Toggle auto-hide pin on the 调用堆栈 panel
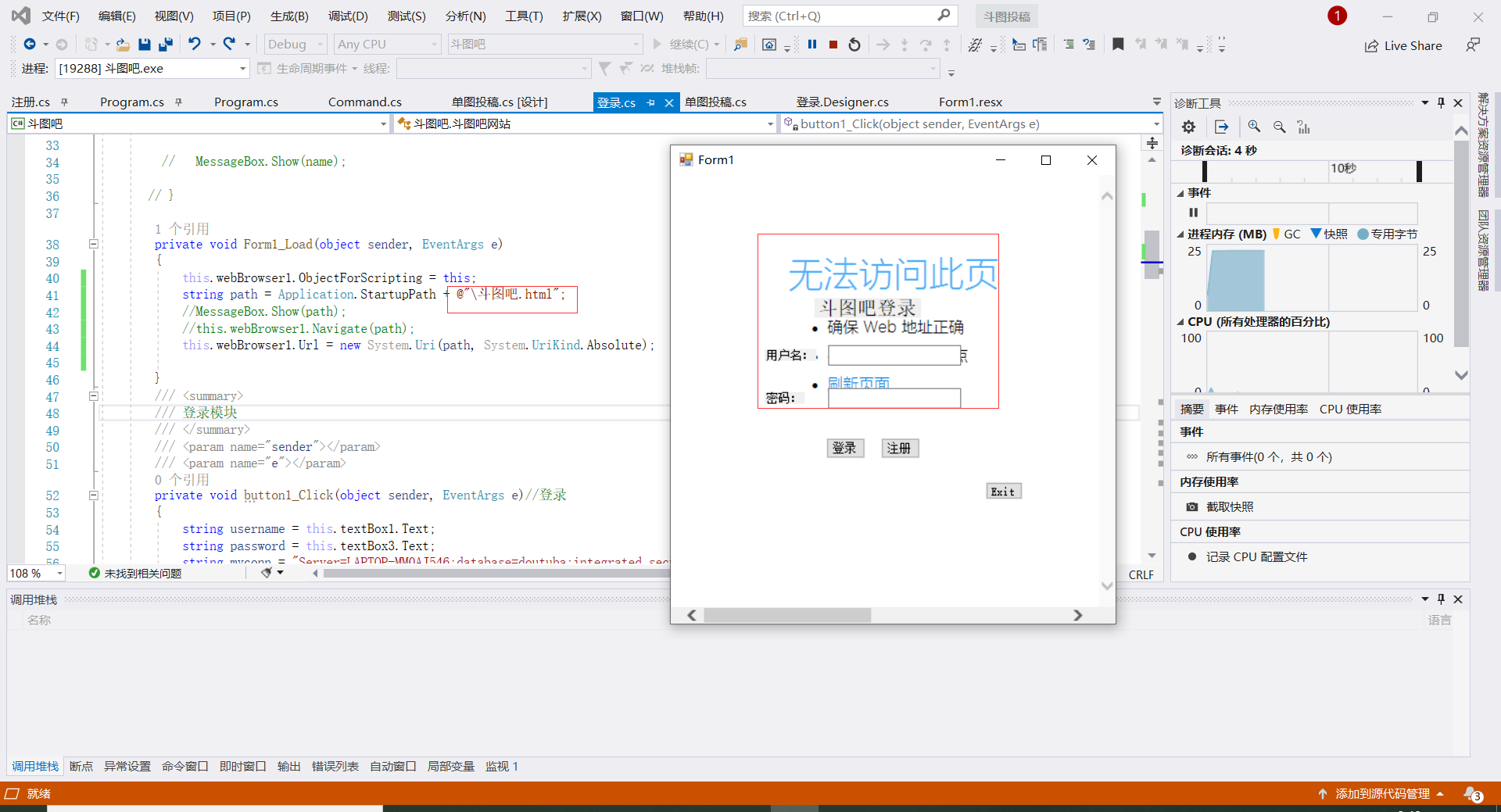Viewport: 1501px width, 812px height. click(1441, 599)
